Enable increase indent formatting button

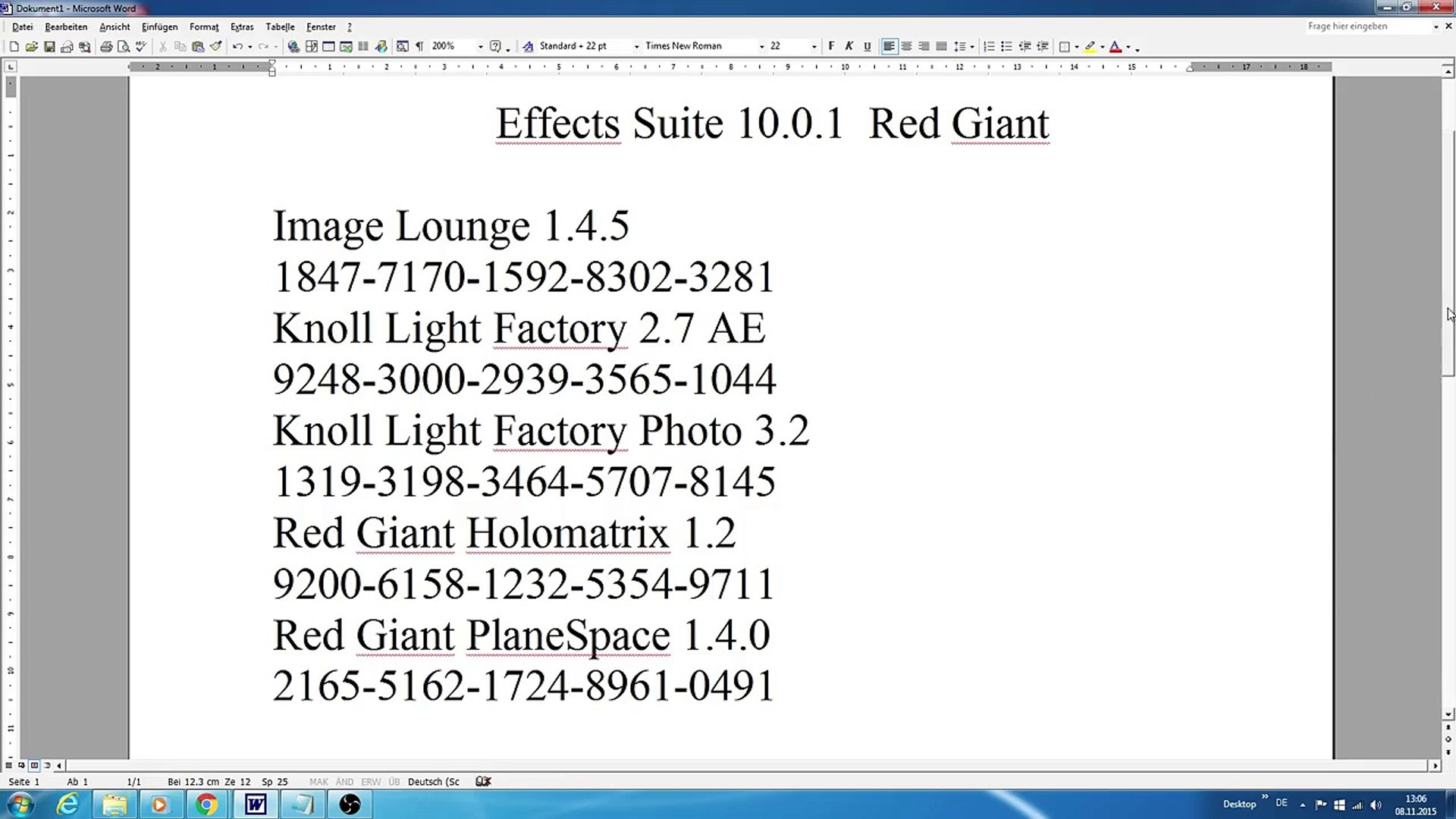(x=1043, y=46)
